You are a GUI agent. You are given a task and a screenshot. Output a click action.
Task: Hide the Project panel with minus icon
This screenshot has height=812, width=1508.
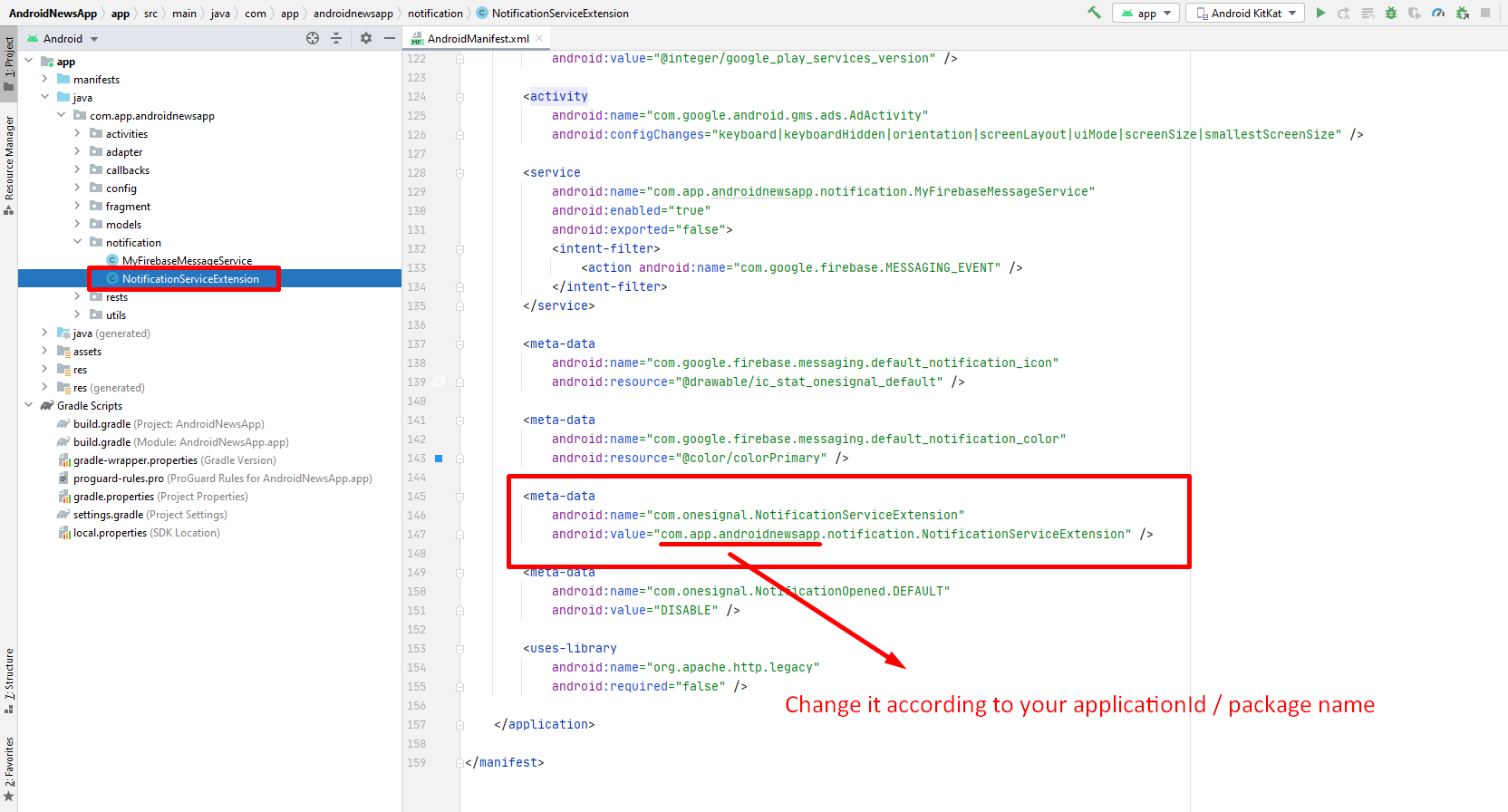[x=390, y=38]
